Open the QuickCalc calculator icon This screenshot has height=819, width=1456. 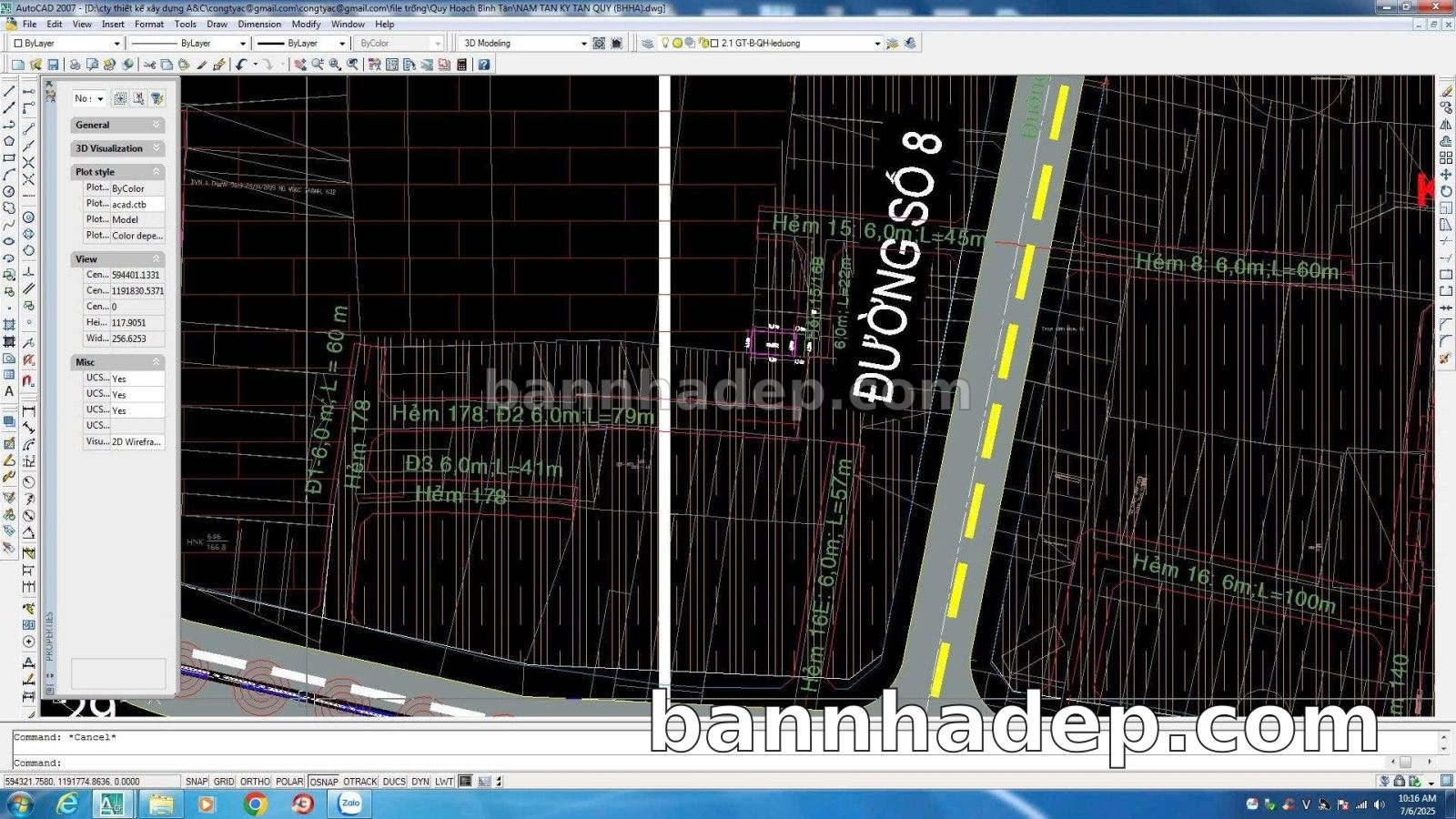point(461,65)
